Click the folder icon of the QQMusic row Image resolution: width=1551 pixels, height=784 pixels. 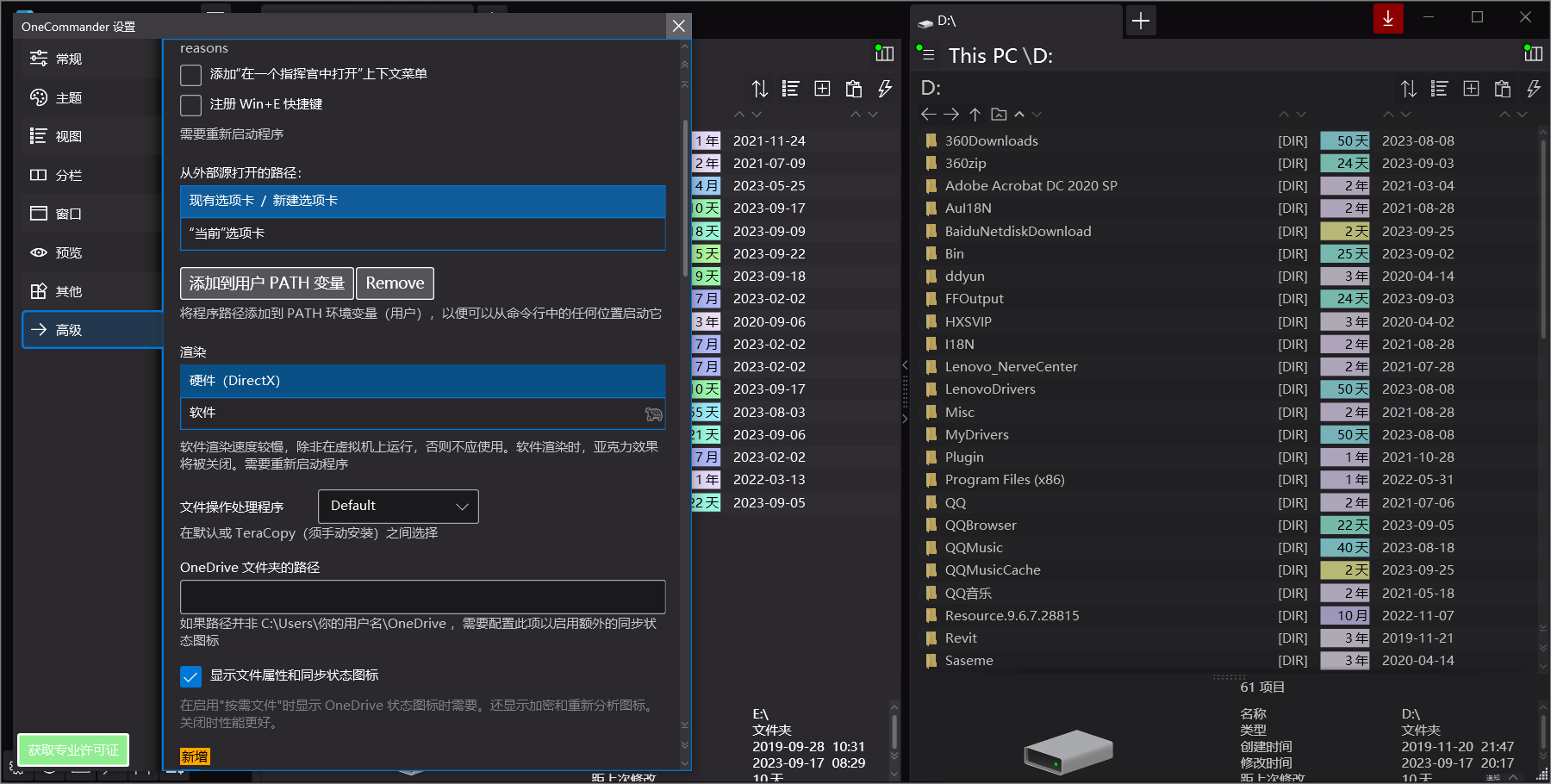click(931, 547)
